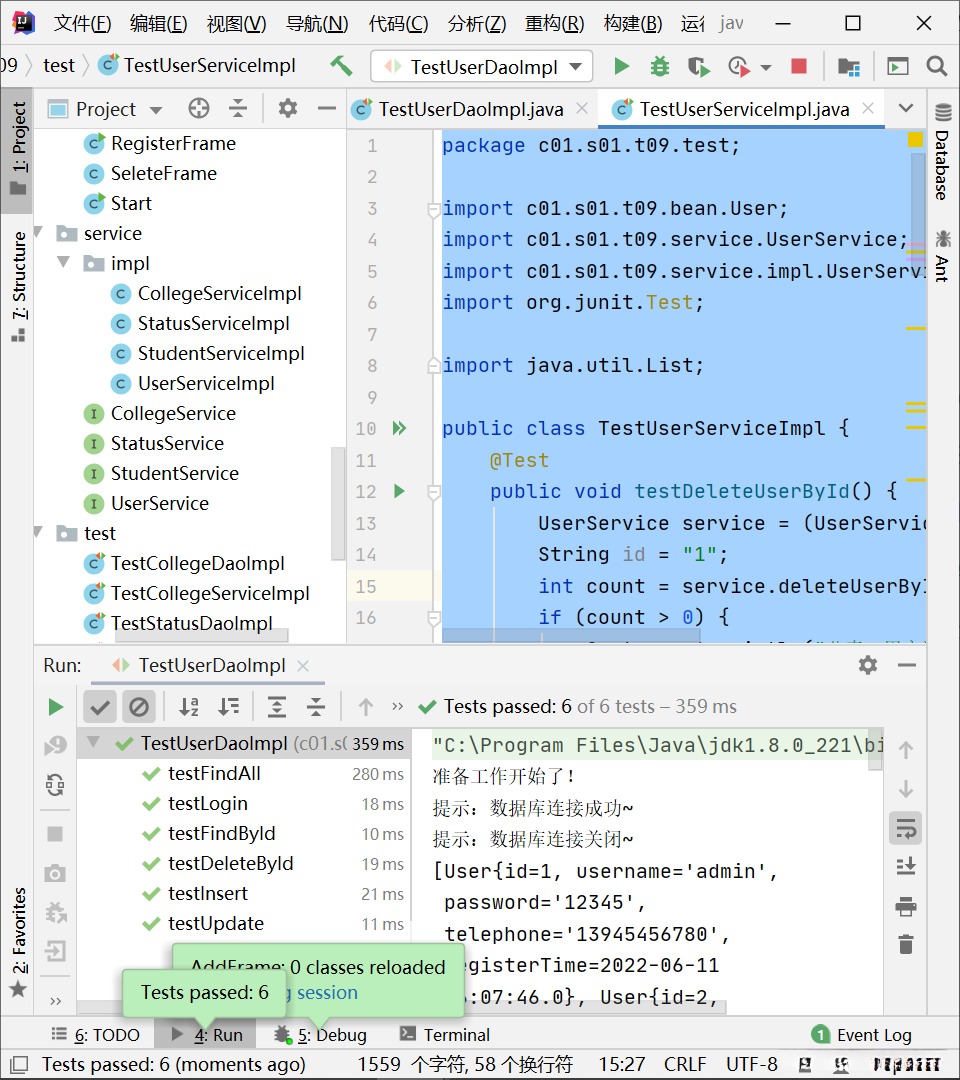Toggle show passed tests checkmark button

100,707
